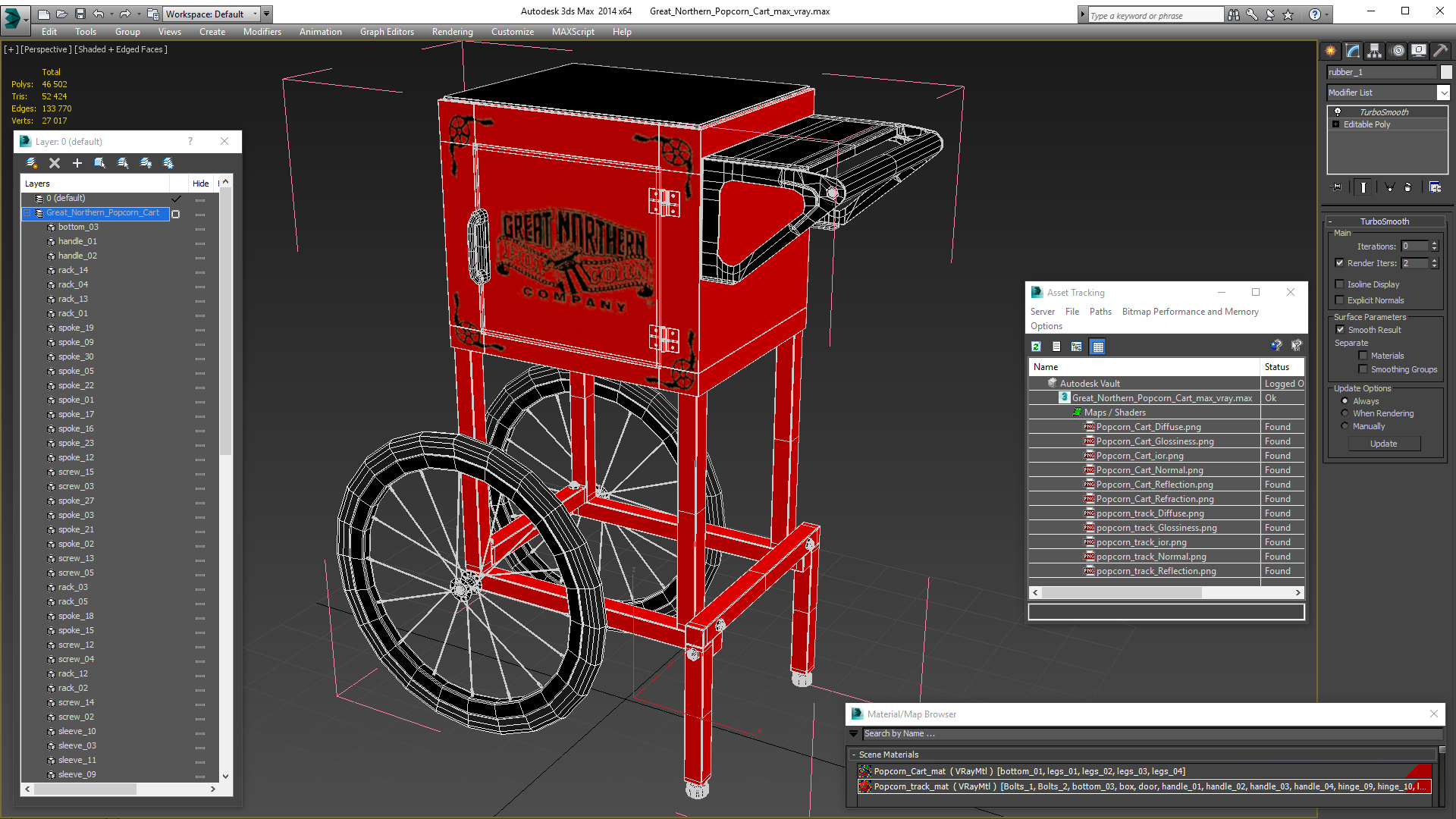
Task: Collapse the Great_Northern_Popcorn_Cart layer tree
Action: [x=27, y=213]
